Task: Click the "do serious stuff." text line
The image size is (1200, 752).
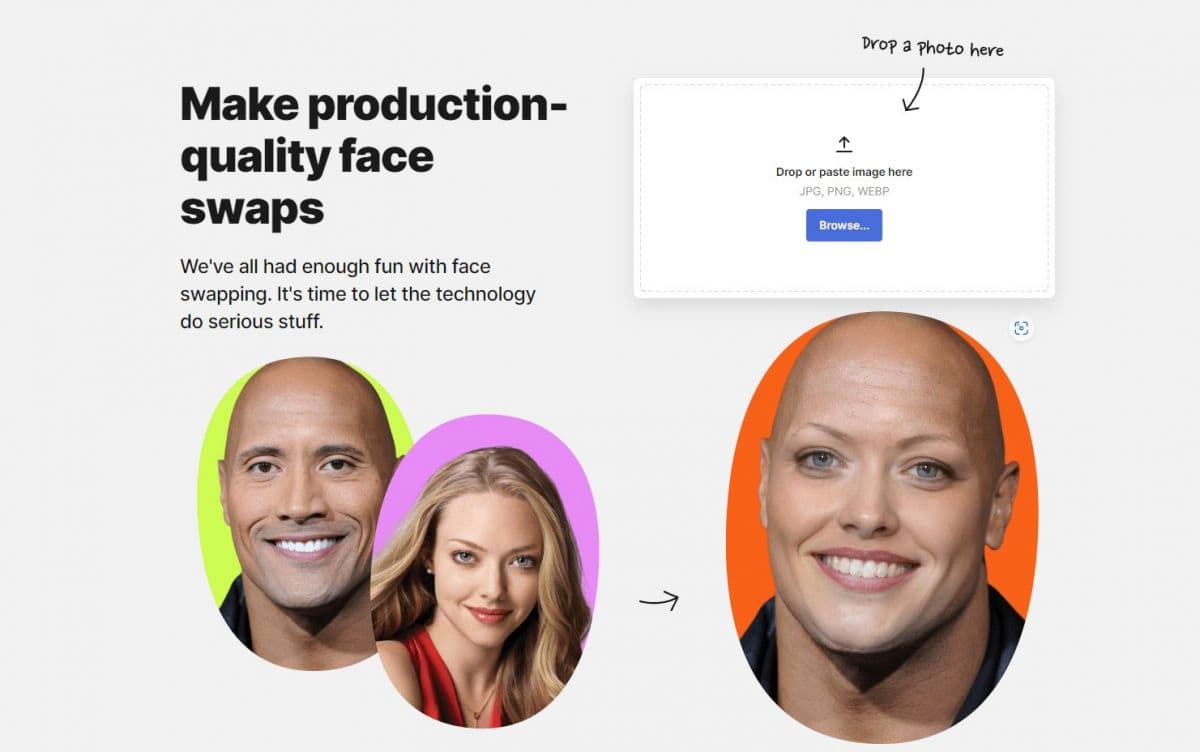Action: pos(252,322)
